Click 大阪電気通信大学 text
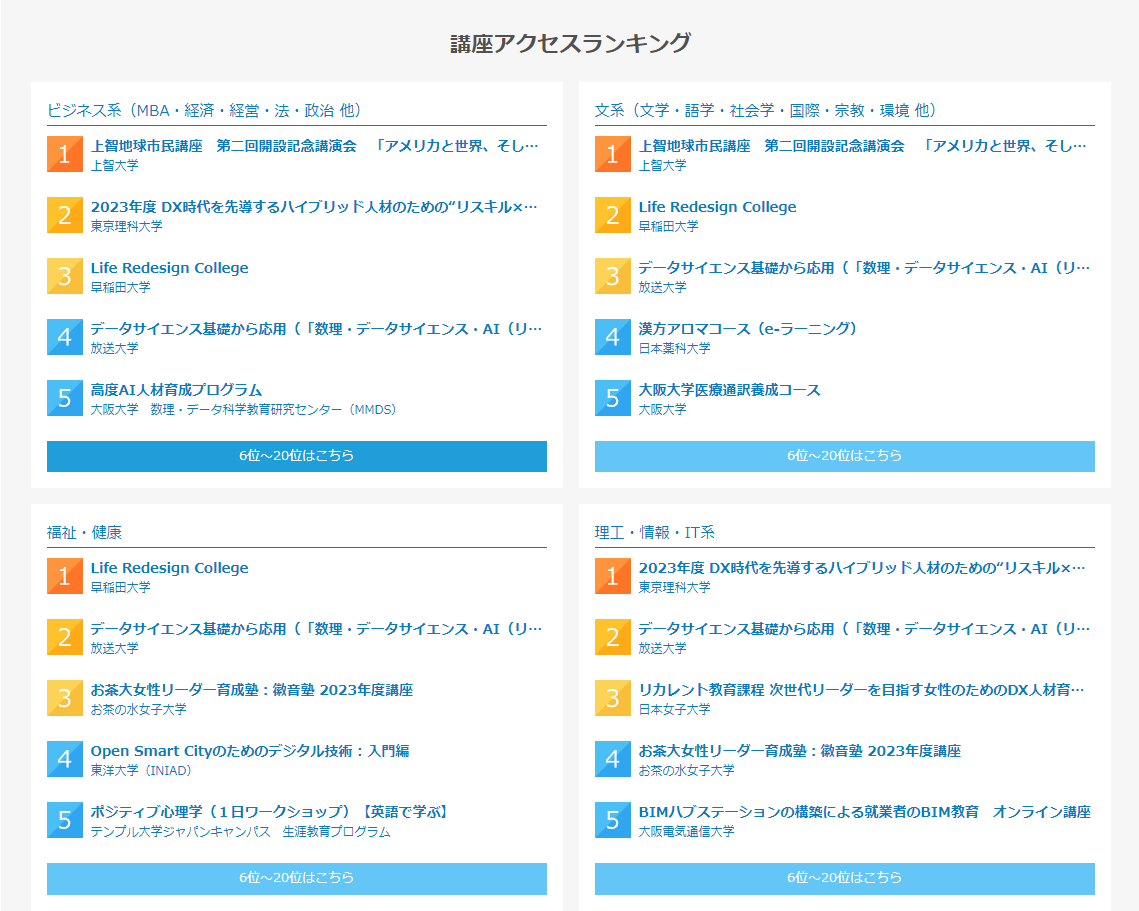 [x=686, y=832]
